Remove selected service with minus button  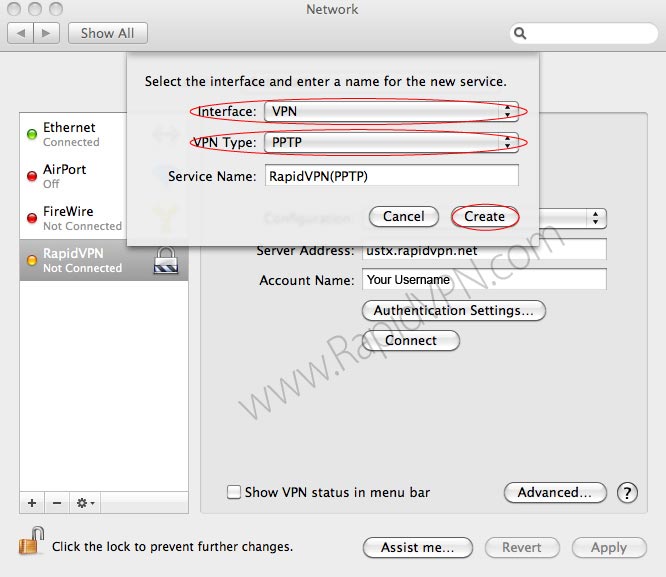(x=57, y=503)
